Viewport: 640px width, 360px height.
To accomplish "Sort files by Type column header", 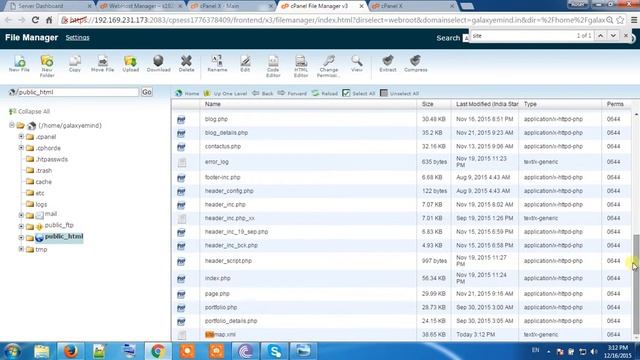I will pyautogui.click(x=530, y=104).
